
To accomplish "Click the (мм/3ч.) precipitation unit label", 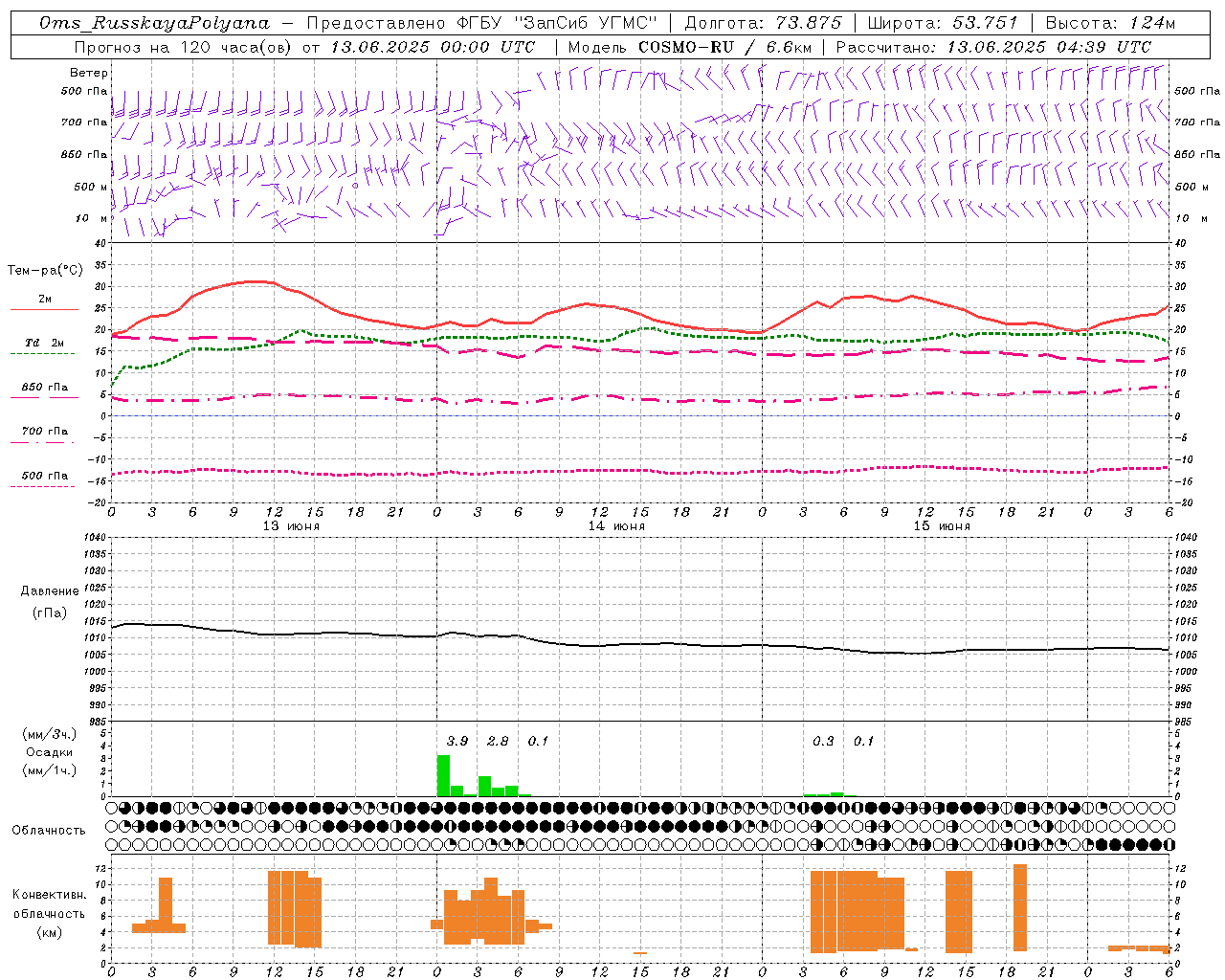I will 50,734.
